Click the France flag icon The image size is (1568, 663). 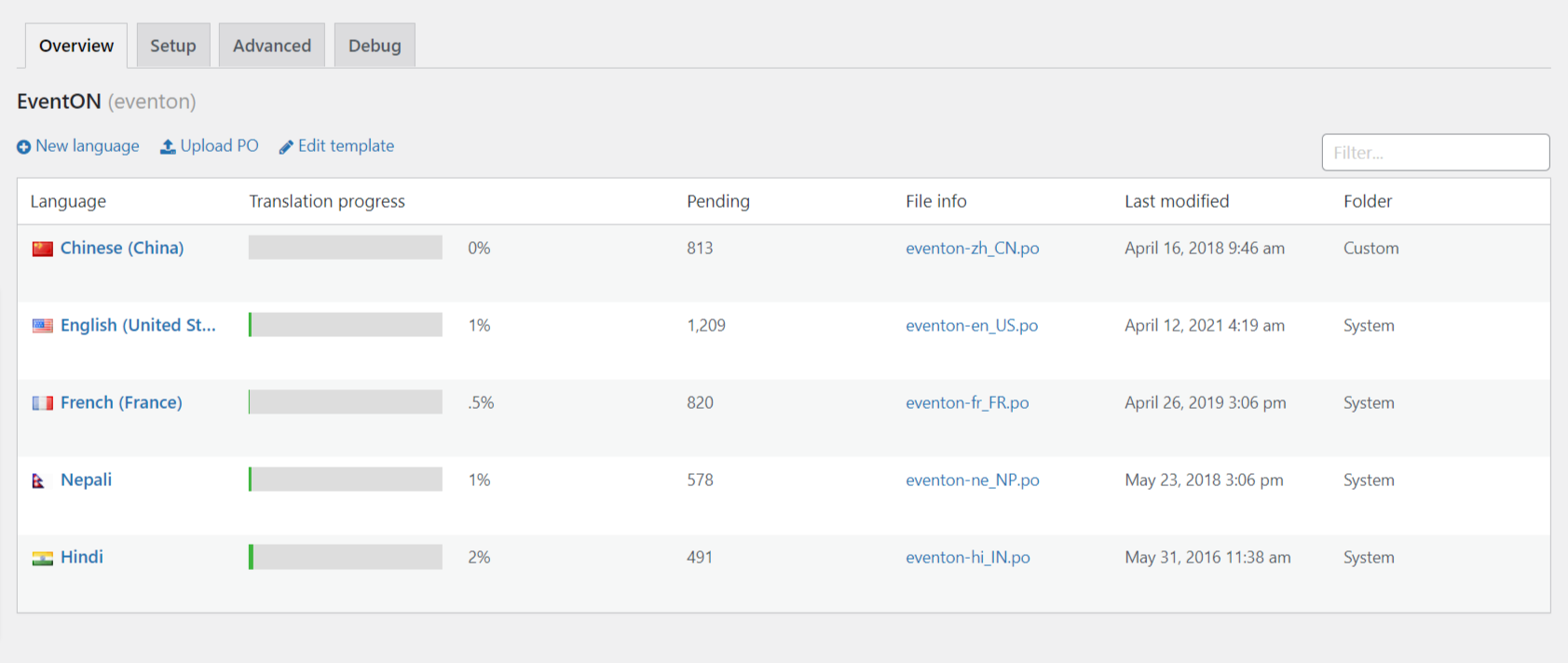pos(42,403)
